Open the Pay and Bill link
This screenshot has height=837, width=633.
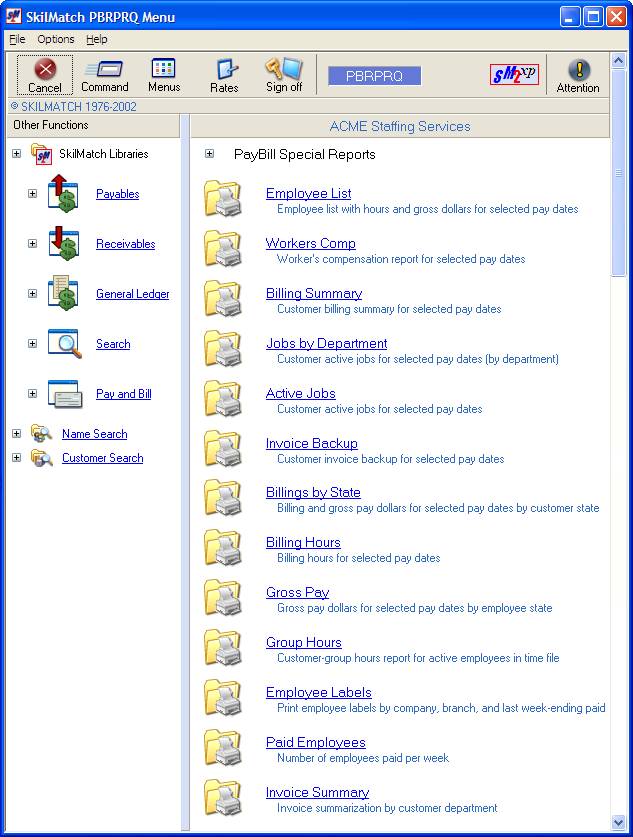coord(123,394)
